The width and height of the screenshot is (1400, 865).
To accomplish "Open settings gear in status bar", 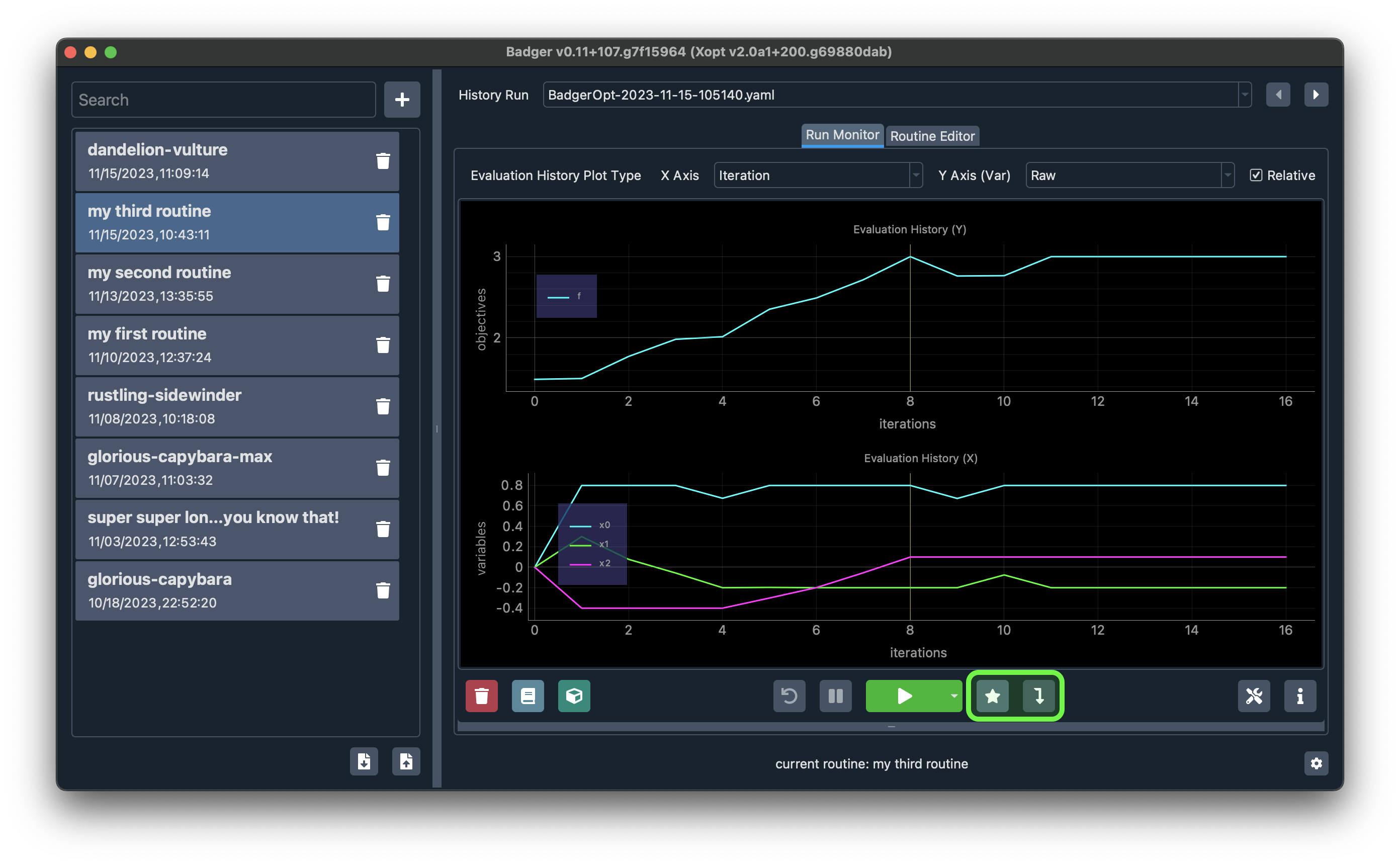I will [x=1316, y=763].
